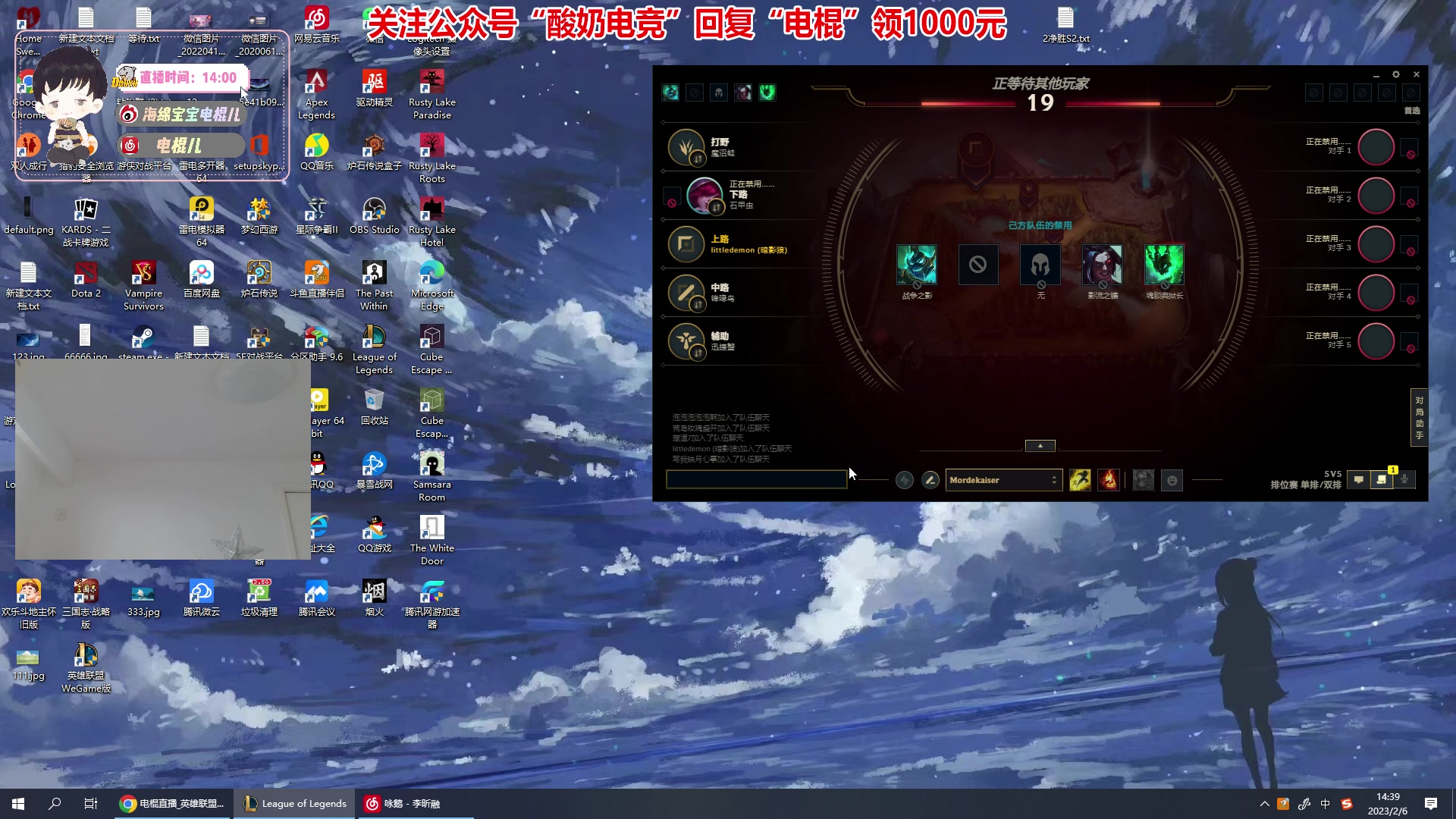
Task: Open OBS Studio desktop shortcut
Action: pyautogui.click(x=374, y=215)
